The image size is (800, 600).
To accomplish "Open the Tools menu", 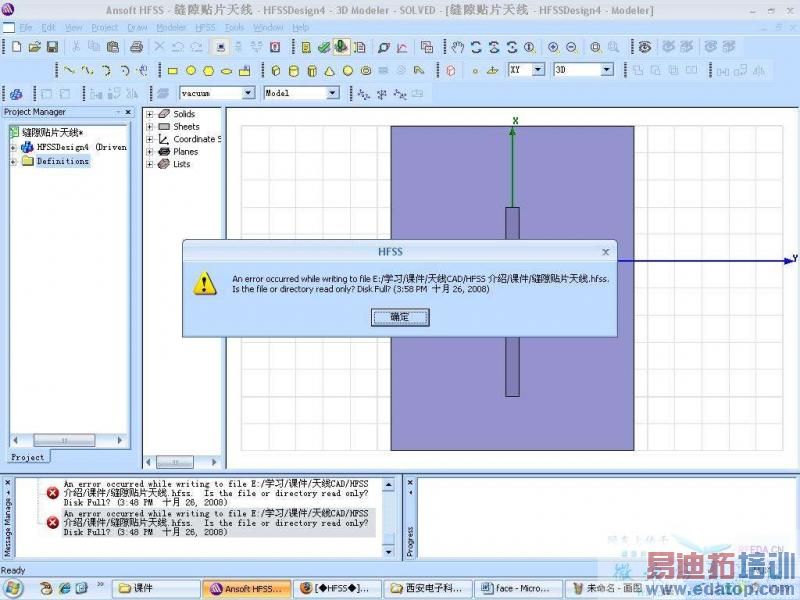I will 235,28.
